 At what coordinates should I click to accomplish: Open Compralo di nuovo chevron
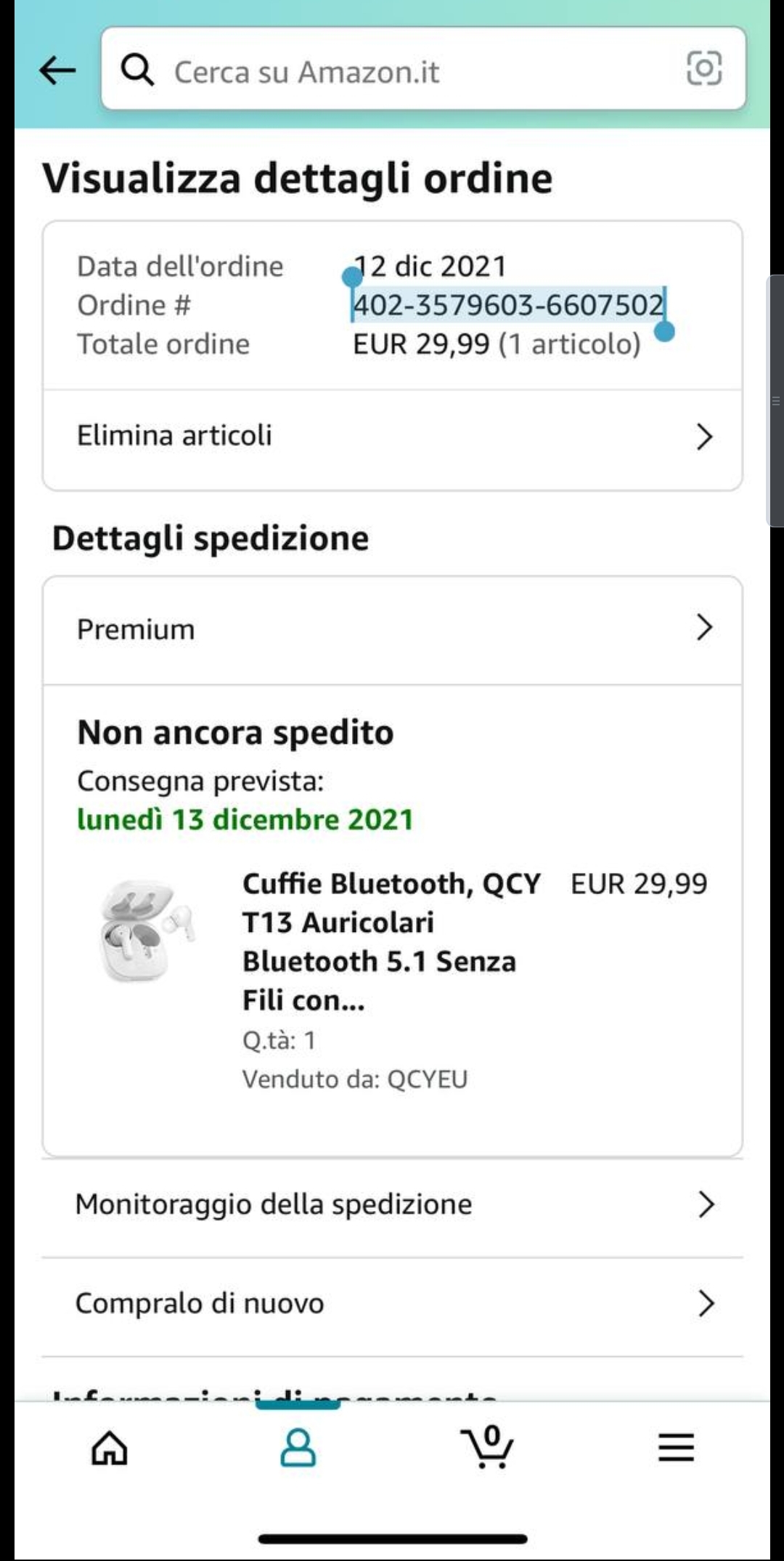(706, 1304)
